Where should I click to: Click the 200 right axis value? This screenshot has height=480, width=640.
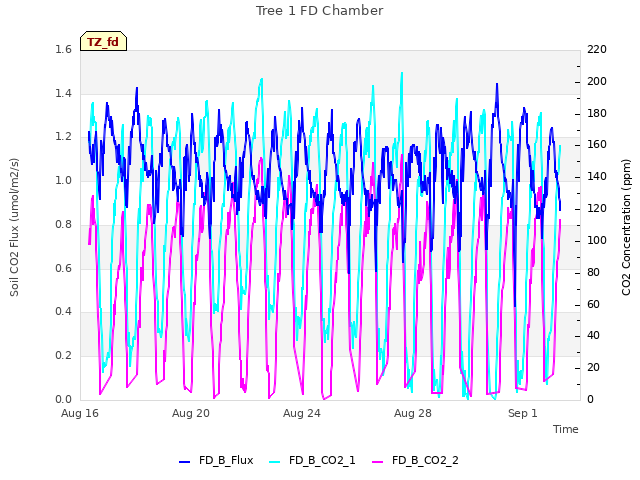[x=597, y=81]
